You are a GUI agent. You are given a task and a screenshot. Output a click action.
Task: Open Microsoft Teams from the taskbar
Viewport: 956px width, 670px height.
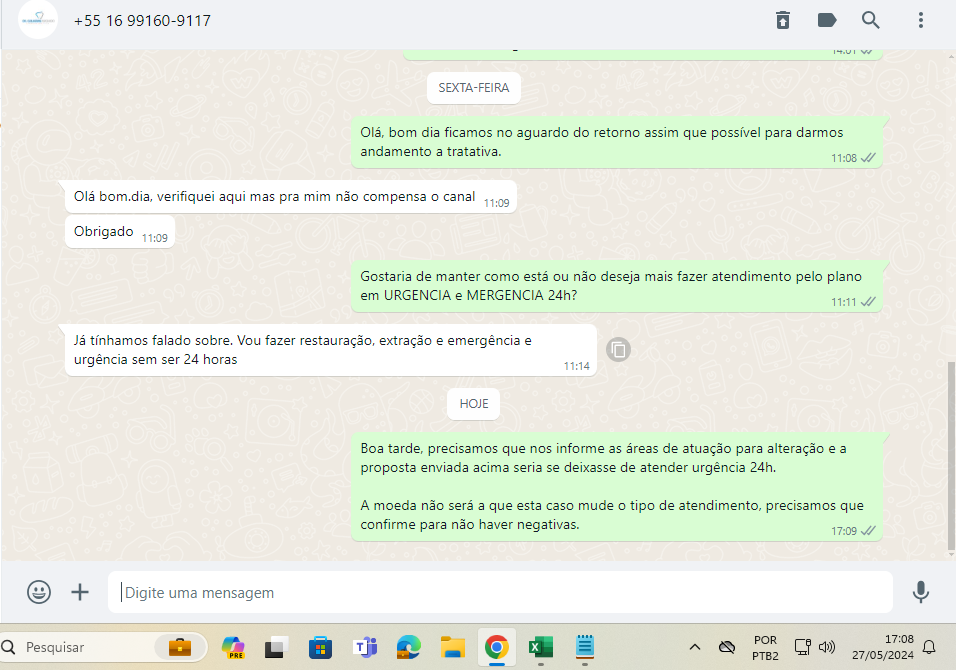point(365,647)
